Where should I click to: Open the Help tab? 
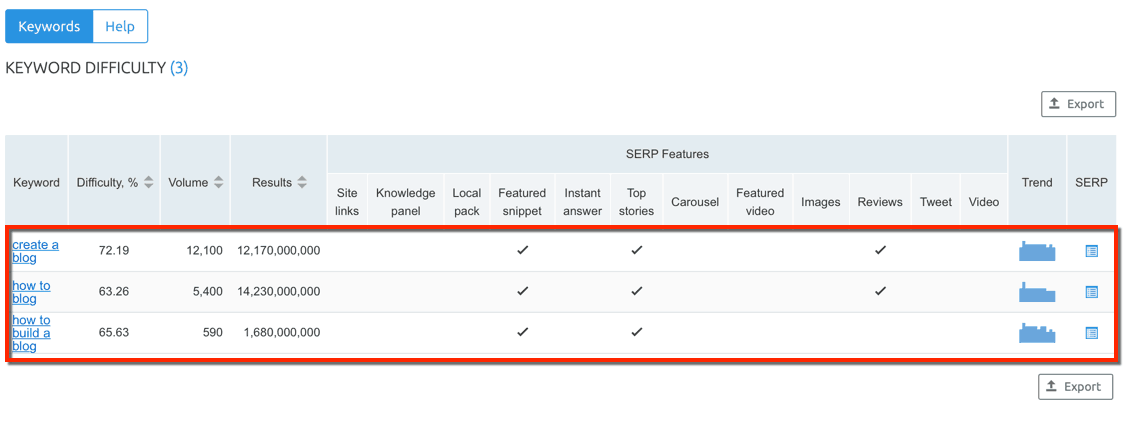pos(120,27)
